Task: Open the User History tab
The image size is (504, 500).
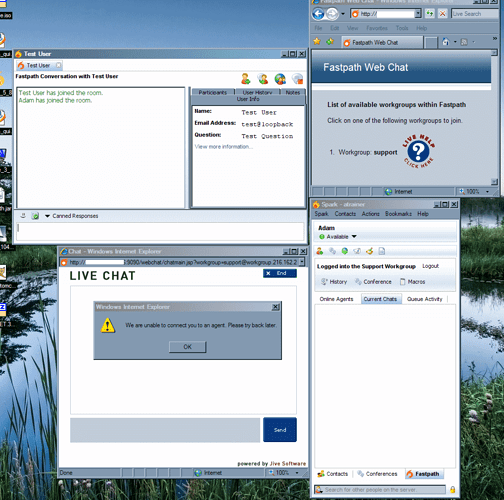Action: pos(257,92)
